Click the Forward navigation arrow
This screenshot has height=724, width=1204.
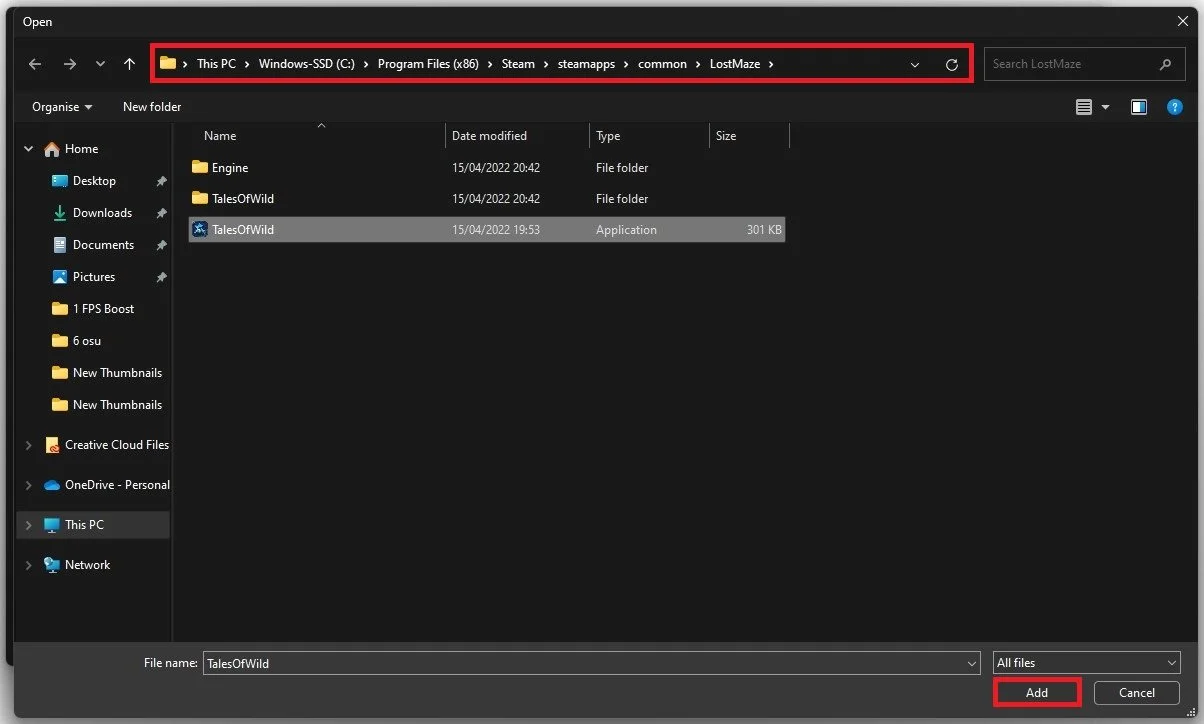click(x=69, y=64)
